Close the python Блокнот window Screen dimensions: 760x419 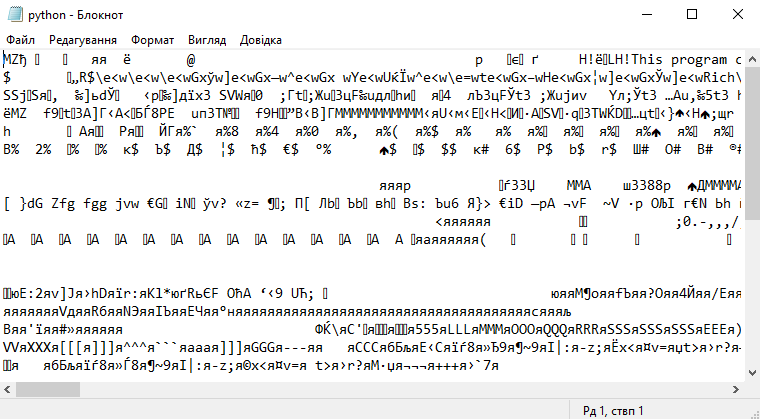tap(738, 15)
